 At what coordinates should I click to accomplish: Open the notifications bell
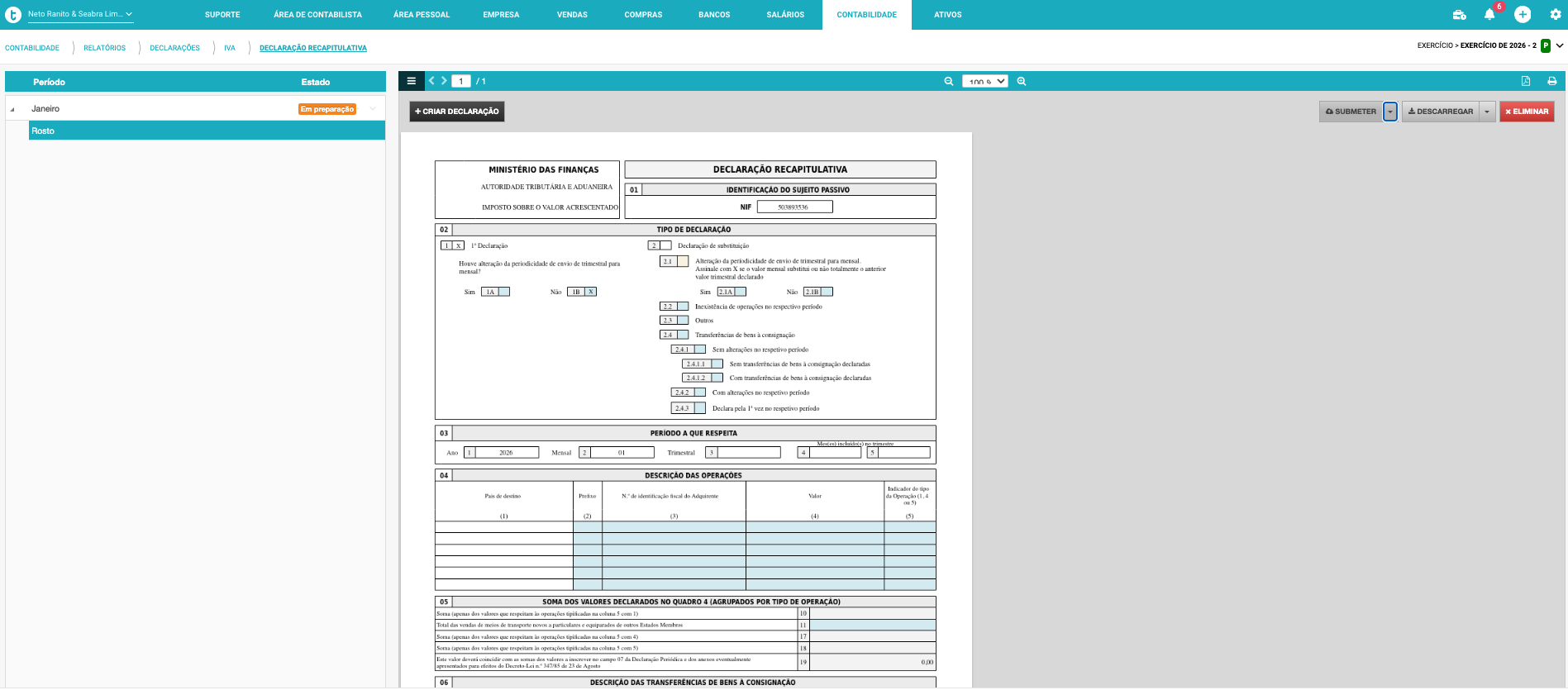(1489, 15)
